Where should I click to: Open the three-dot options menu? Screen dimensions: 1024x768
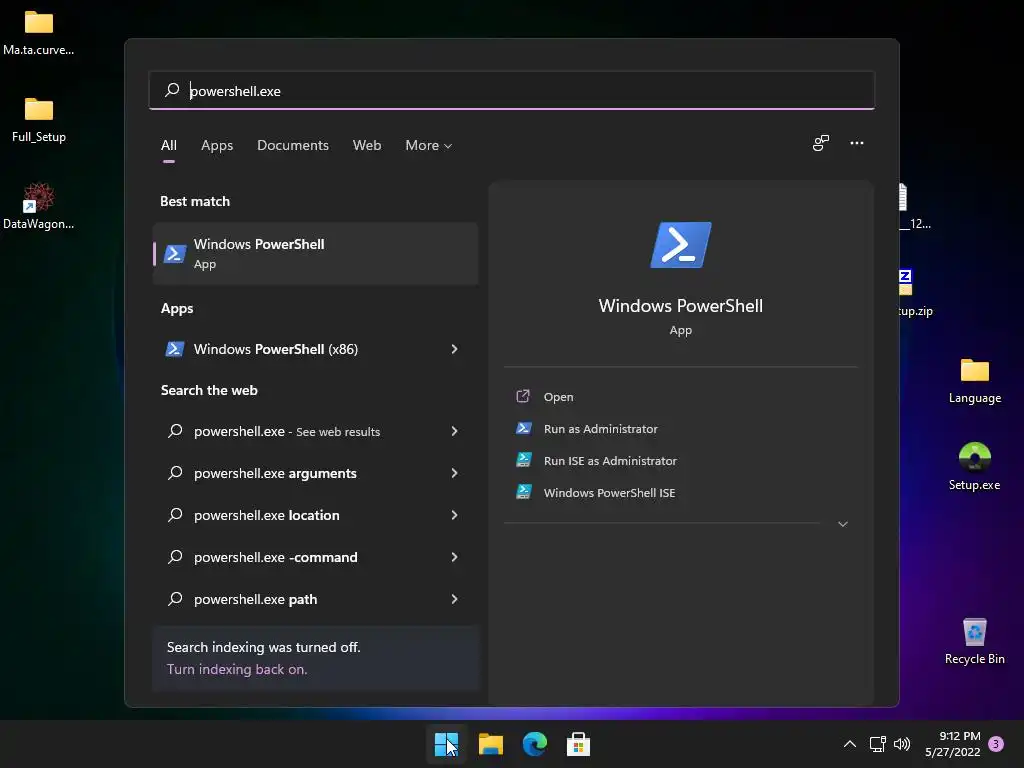click(857, 143)
